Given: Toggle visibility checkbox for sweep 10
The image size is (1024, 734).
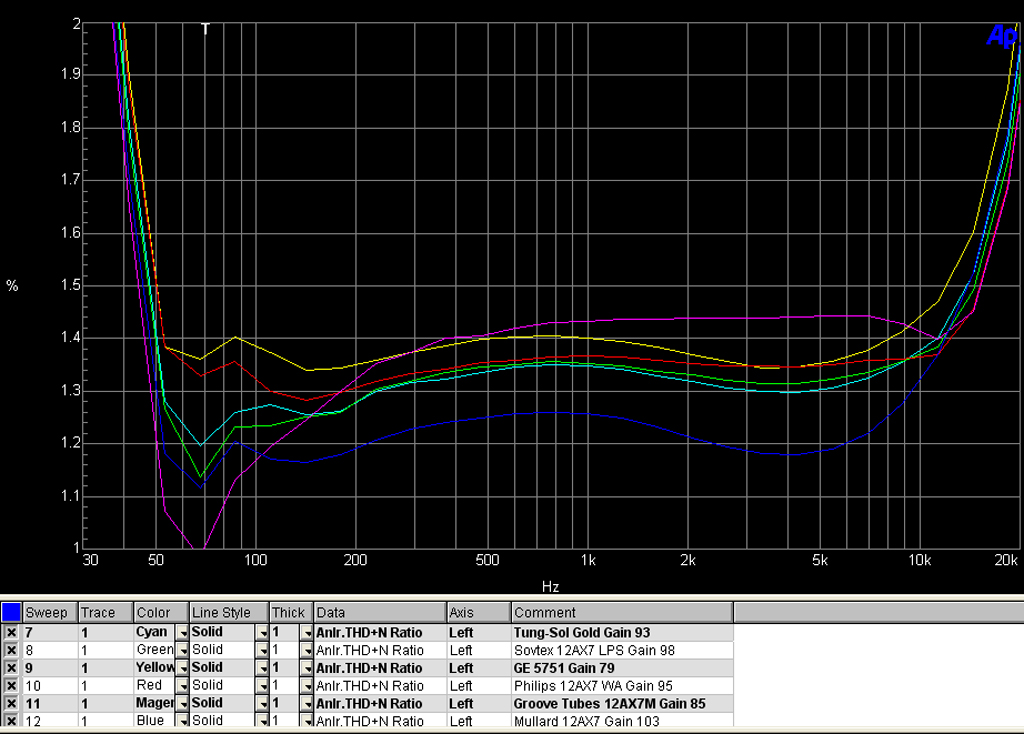Looking at the screenshot, I should [11, 685].
